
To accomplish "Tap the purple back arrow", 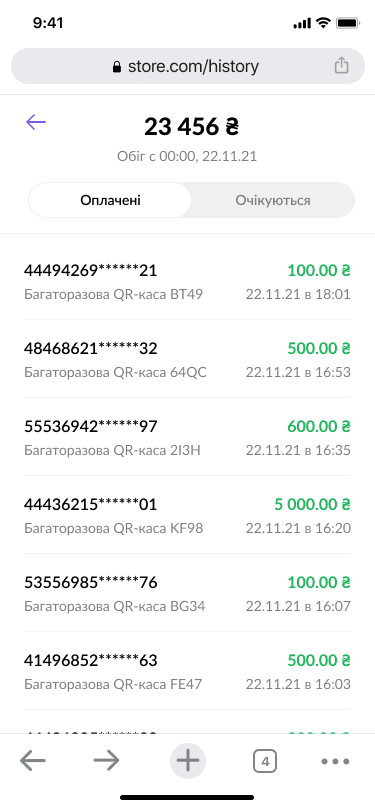I will (36, 122).
